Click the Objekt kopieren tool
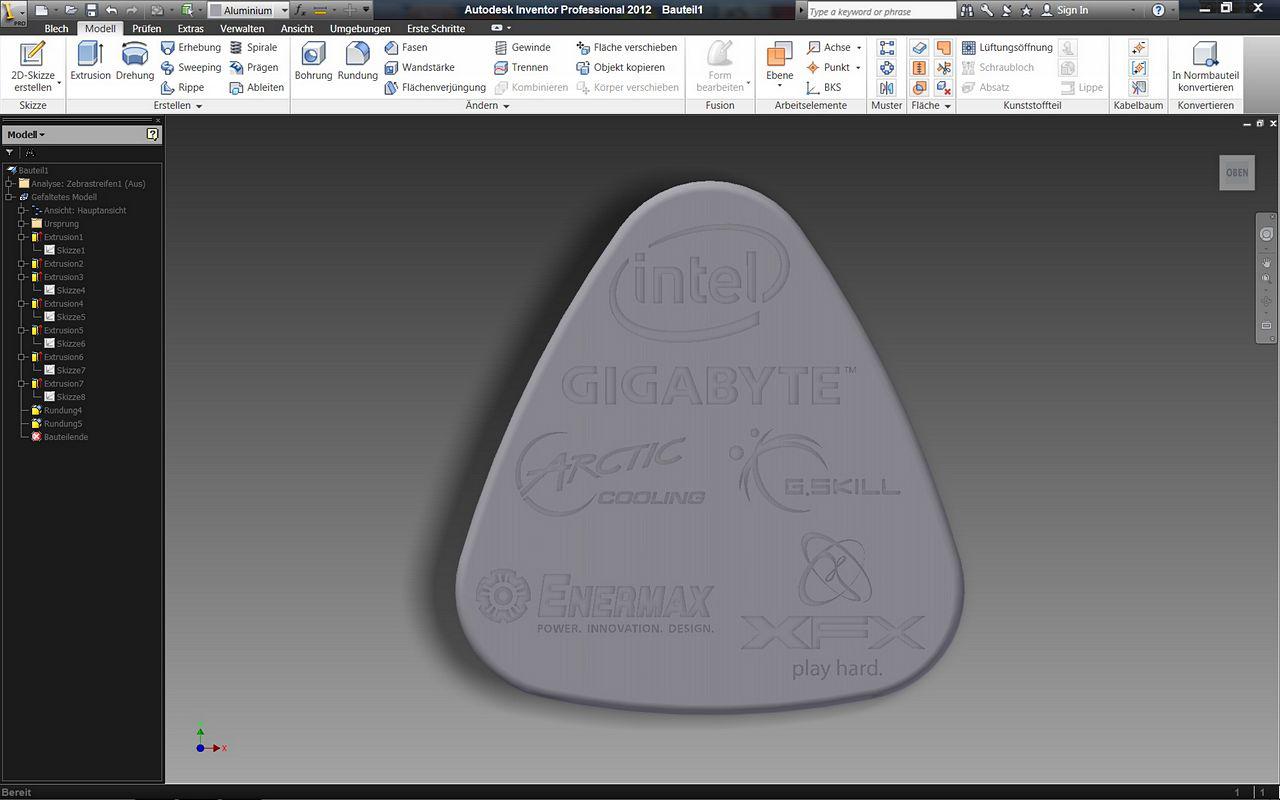 point(621,67)
